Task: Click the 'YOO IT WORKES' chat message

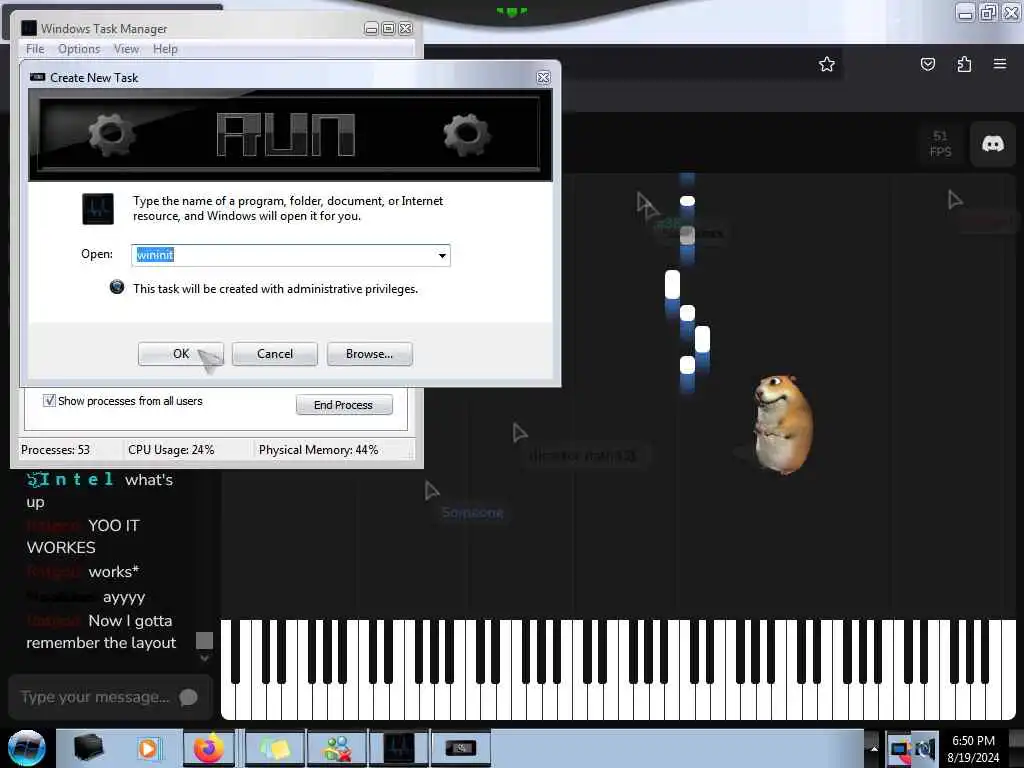Action: pyautogui.click(x=84, y=536)
